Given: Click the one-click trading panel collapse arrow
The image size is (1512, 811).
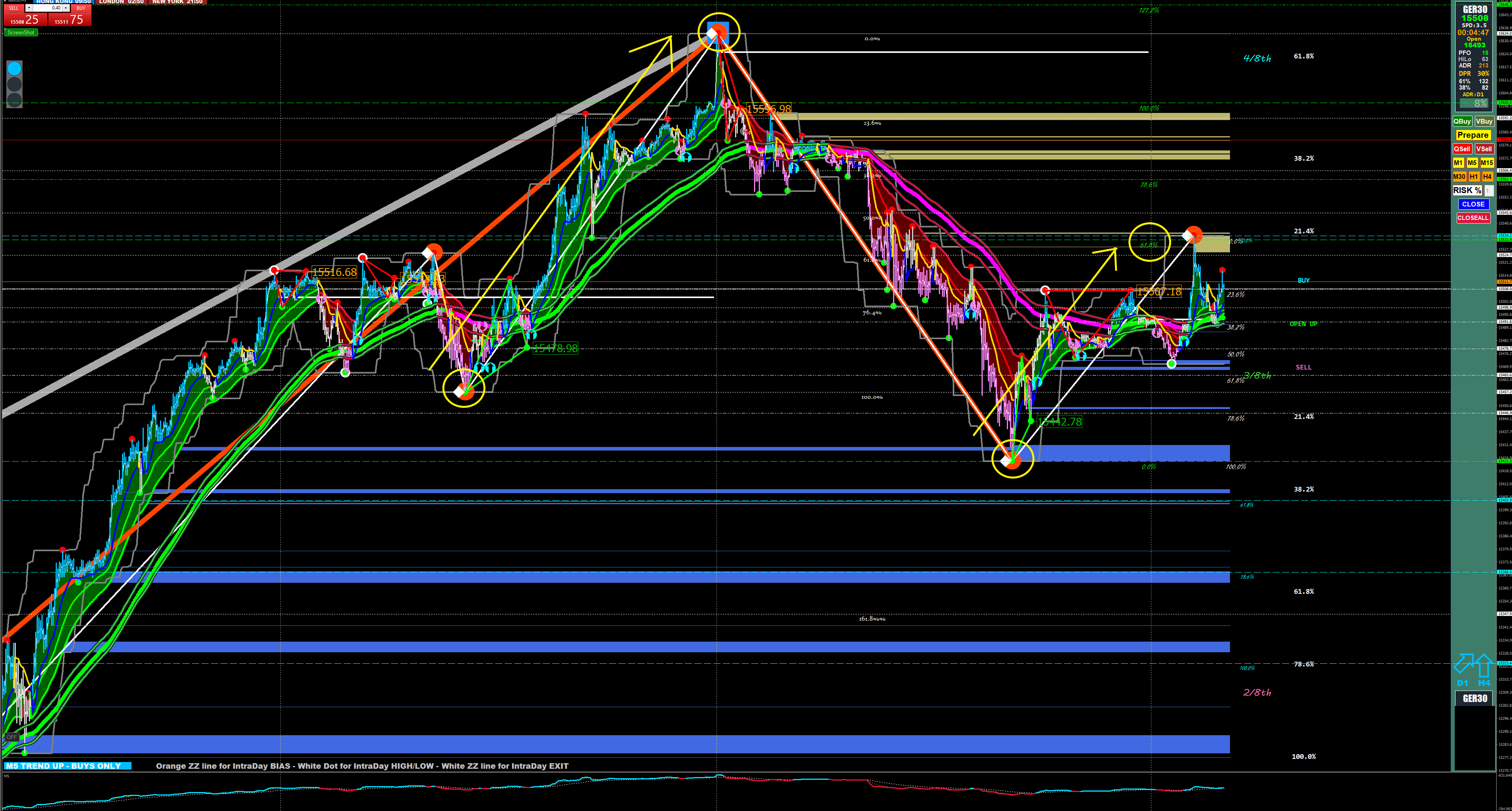Looking at the screenshot, I should pos(5,0).
